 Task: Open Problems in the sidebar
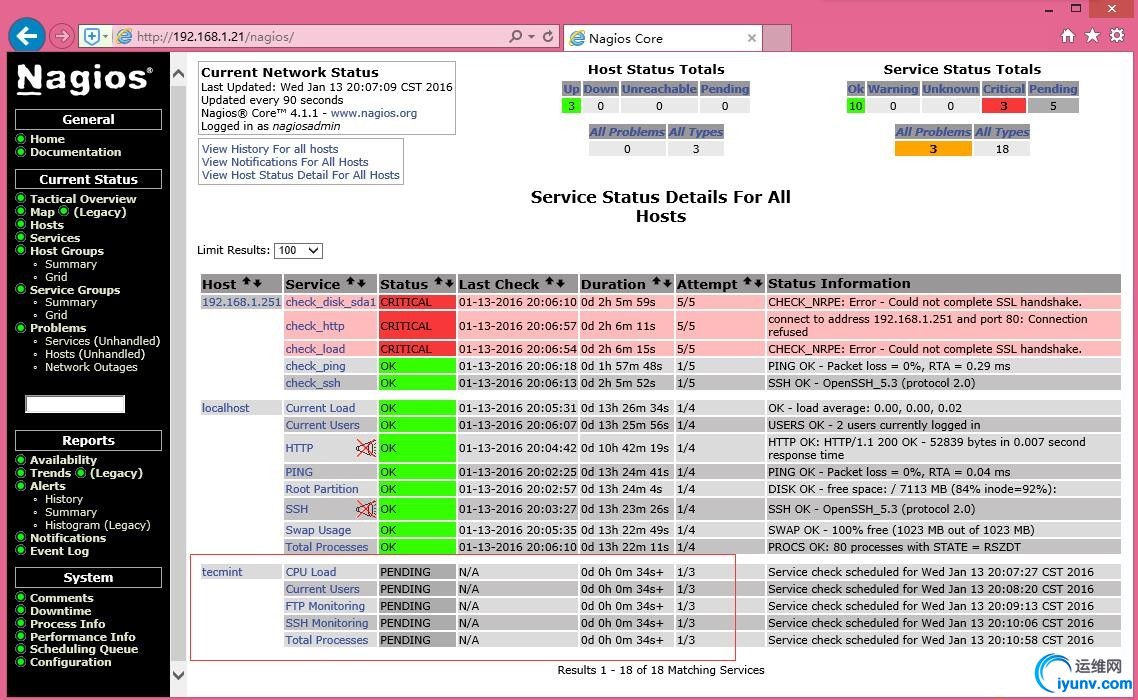pos(58,328)
